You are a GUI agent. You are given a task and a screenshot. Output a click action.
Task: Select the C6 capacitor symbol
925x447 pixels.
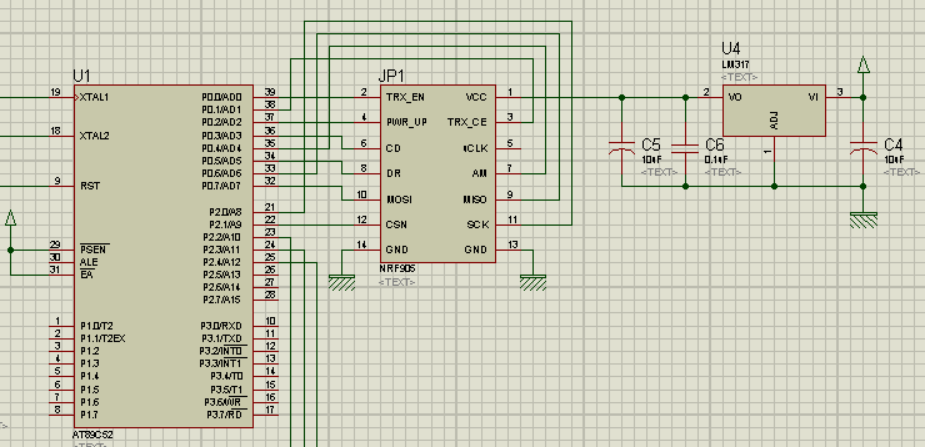685,148
